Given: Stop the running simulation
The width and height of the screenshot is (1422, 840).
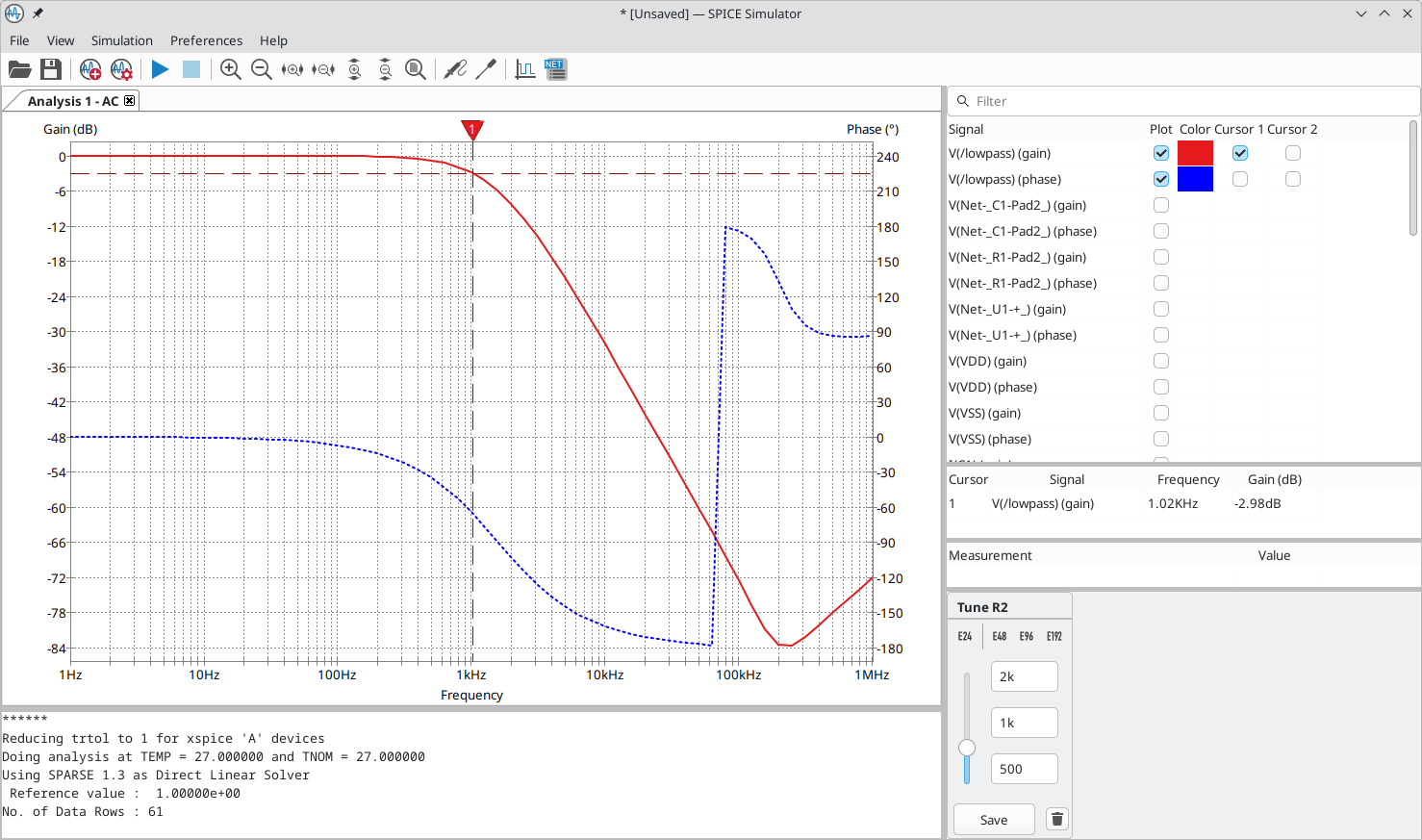Looking at the screenshot, I should [190, 69].
